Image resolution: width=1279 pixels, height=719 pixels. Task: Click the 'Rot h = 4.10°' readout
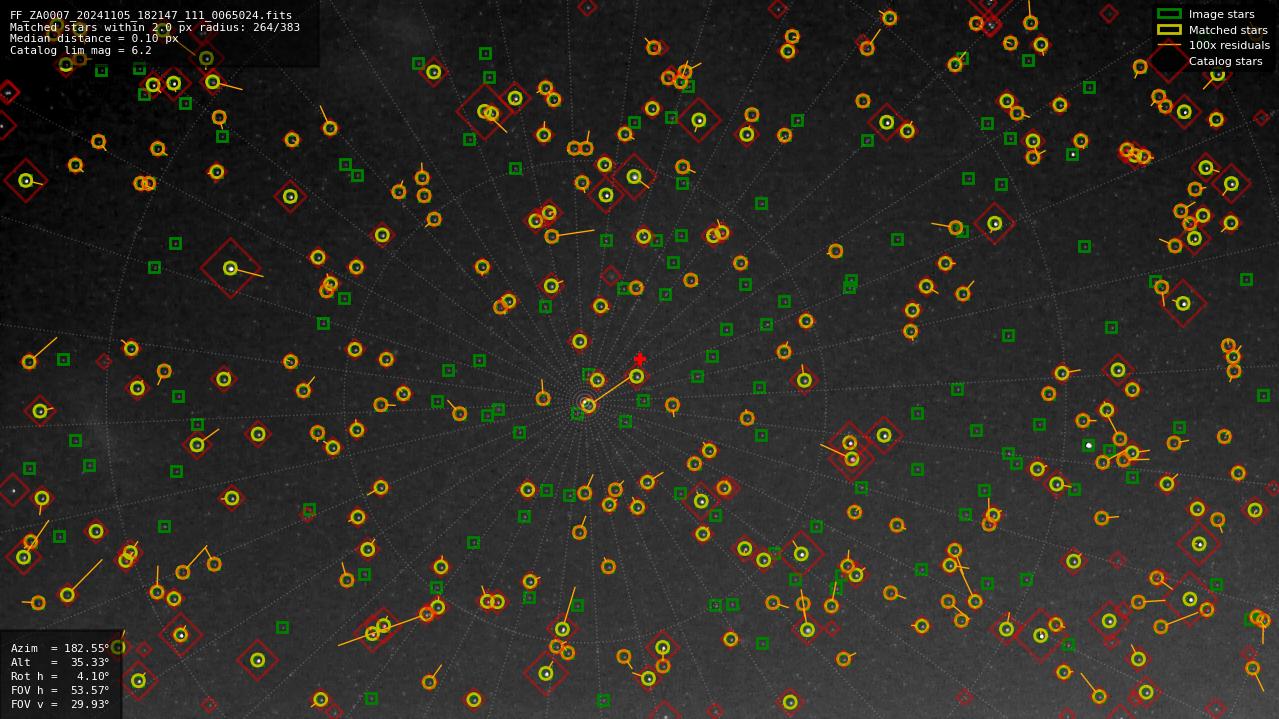pos(60,676)
